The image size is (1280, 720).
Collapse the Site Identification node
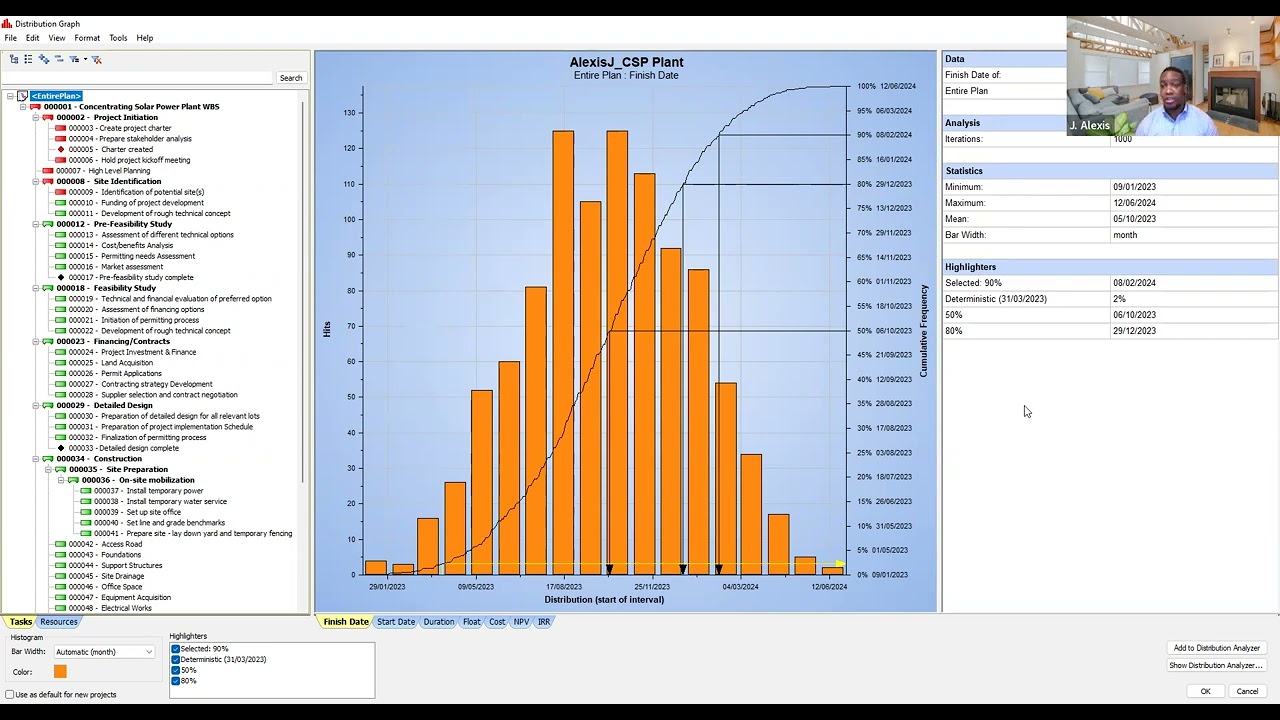click(x=36, y=181)
